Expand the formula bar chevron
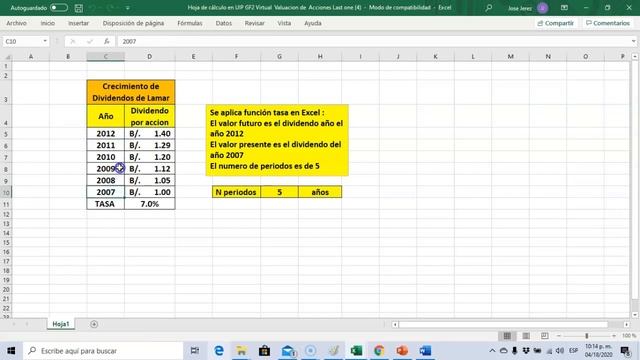The image size is (640, 360). (633, 41)
